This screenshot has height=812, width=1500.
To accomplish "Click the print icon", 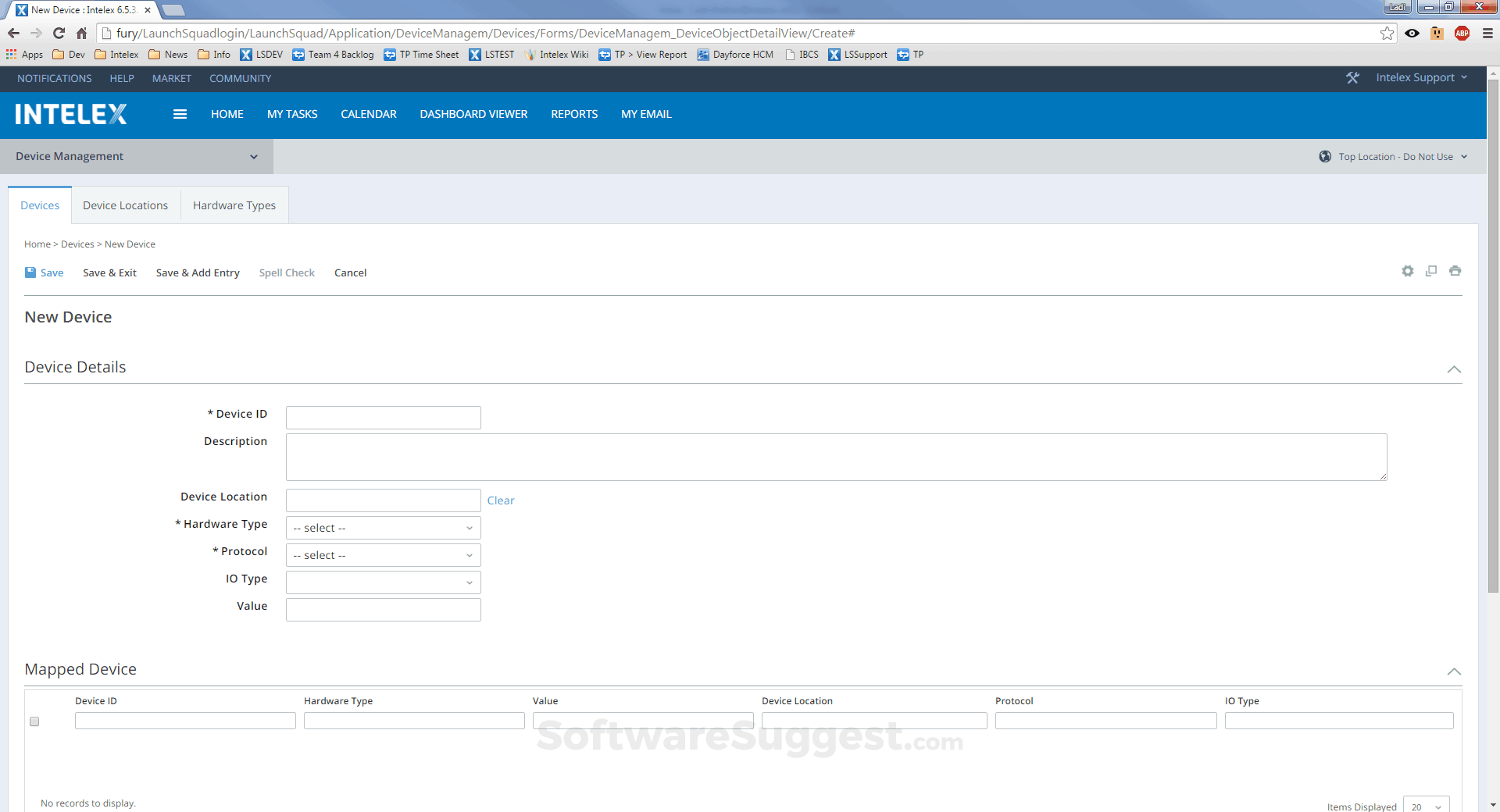I will [x=1455, y=271].
